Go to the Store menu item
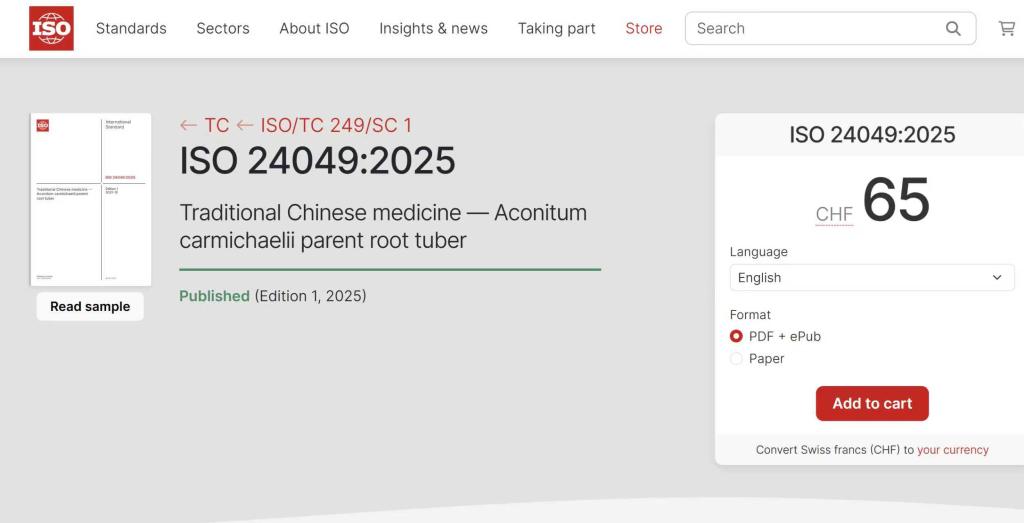 pyautogui.click(x=643, y=28)
